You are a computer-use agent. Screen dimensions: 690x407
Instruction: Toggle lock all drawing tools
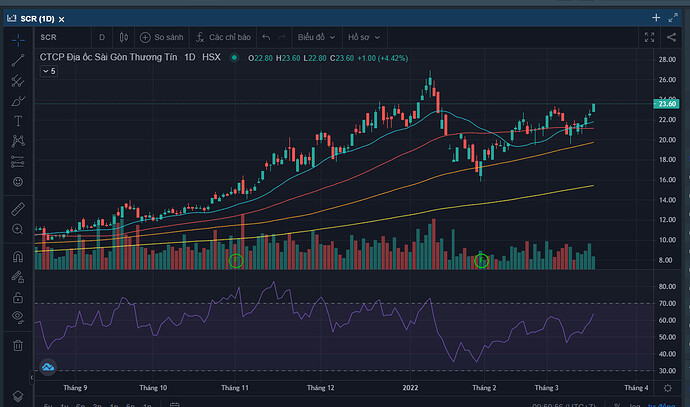pyautogui.click(x=17, y=297)
